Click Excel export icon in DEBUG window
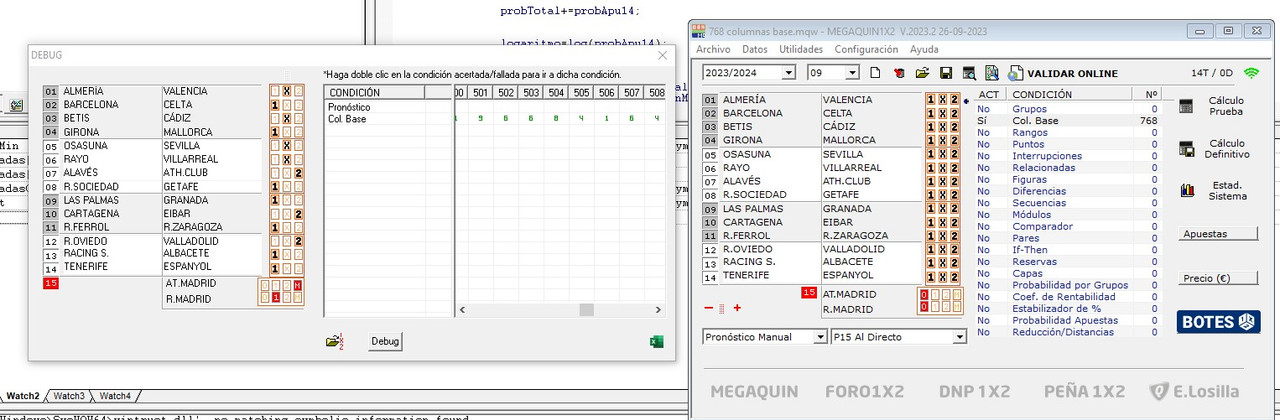This screenshot has height=420, width=1280. tap(657, 342)
